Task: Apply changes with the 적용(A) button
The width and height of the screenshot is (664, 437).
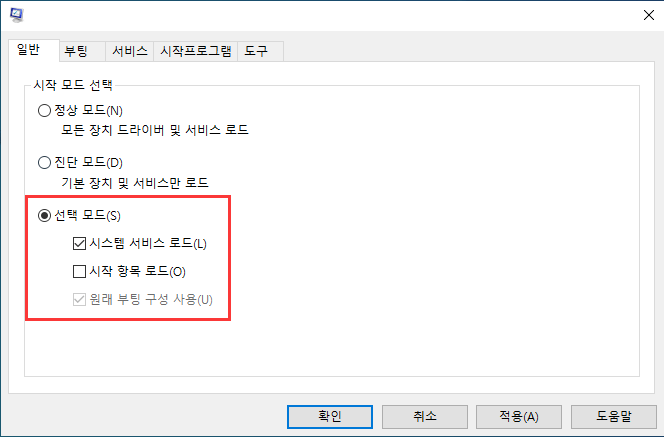Action: [519, 417]
